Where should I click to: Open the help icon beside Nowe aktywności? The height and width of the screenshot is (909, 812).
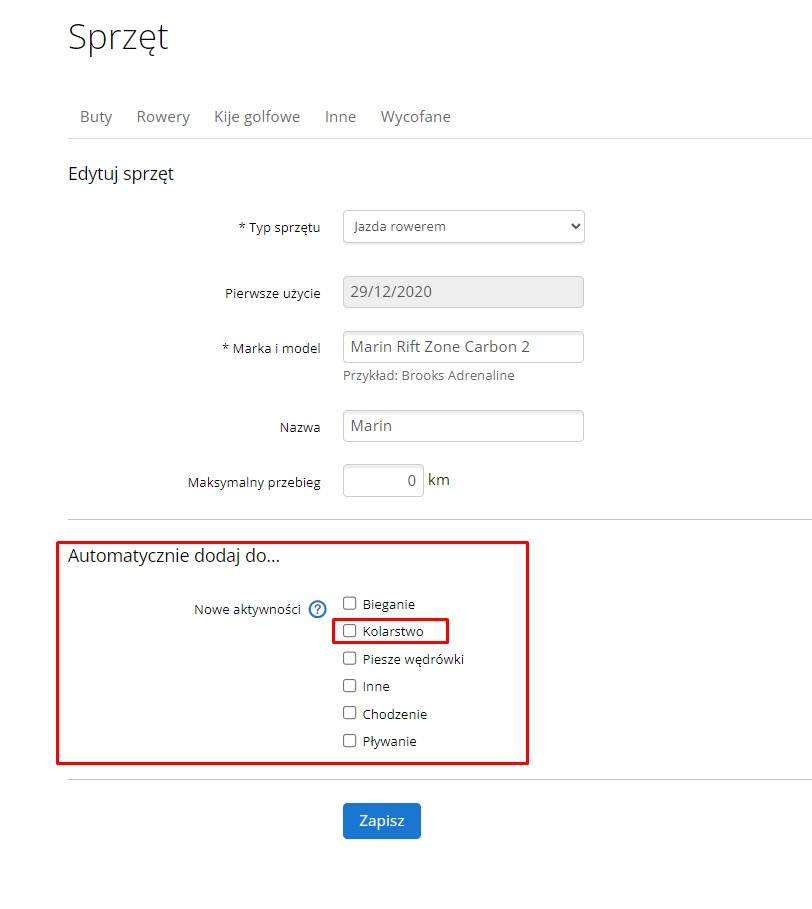pos(318,609)
